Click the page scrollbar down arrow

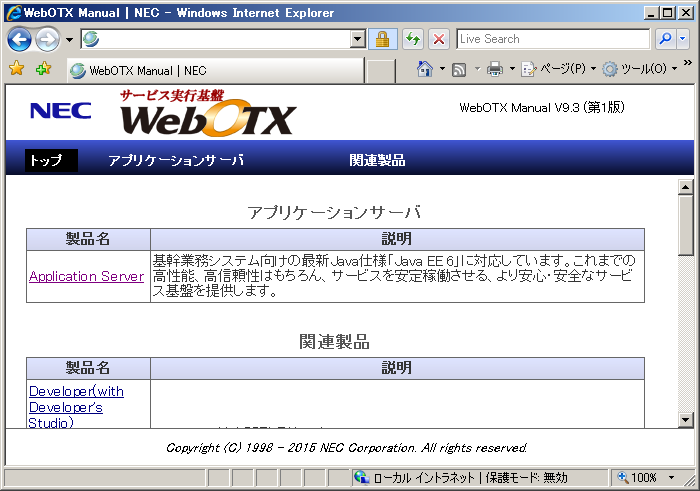pyautogui.click(x=685, y=419)
